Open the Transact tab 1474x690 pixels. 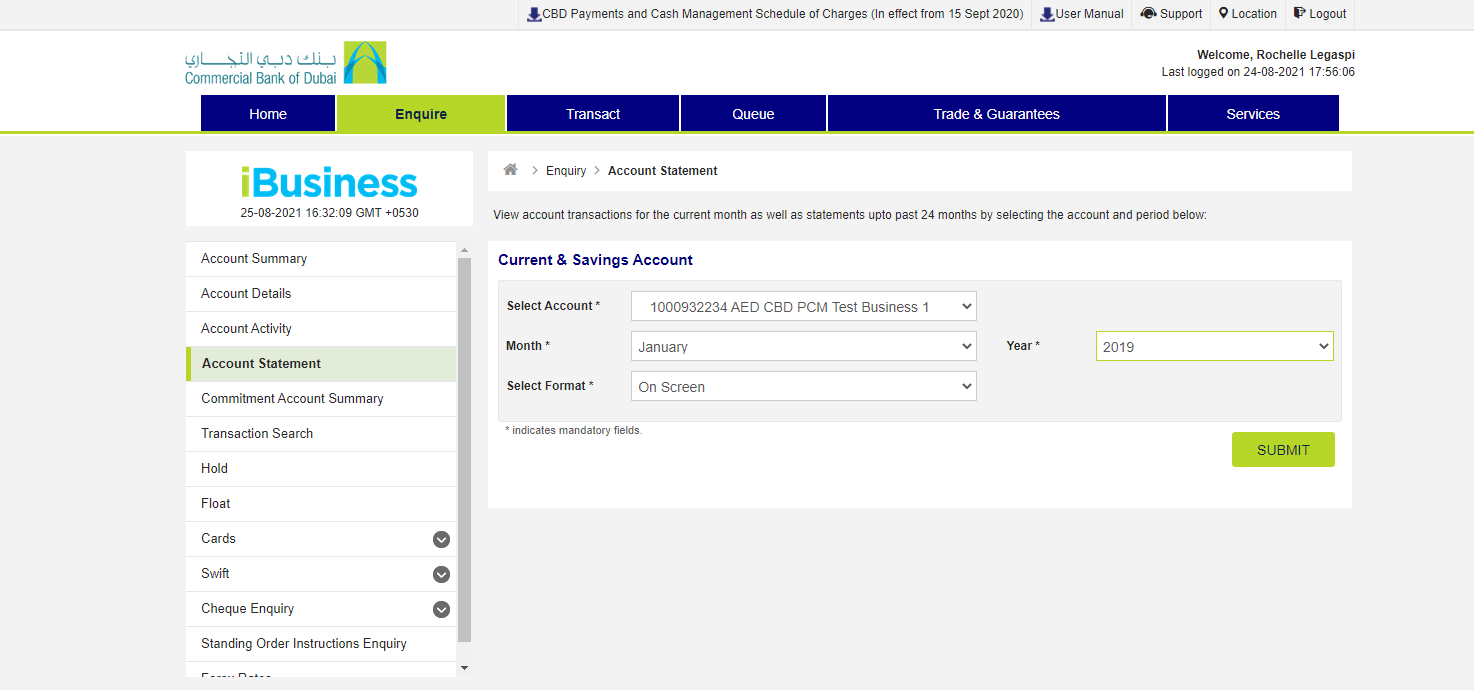(x=593, y=113)
